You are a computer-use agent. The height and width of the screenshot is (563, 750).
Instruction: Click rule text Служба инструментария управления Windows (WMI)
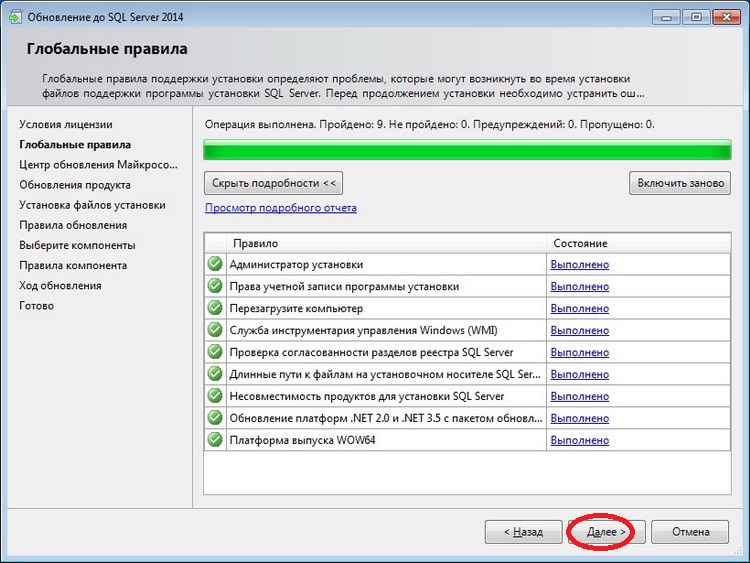364,331
